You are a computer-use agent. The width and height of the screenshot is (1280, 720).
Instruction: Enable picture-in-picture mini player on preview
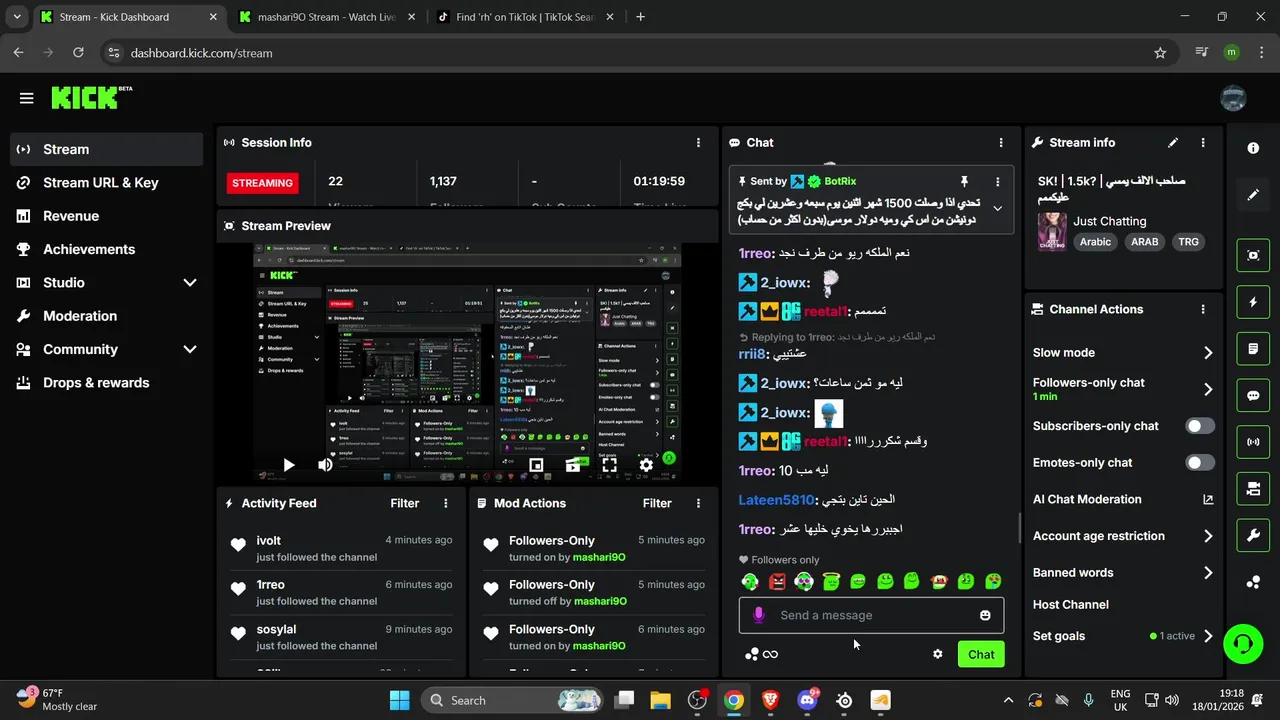[537, 465]
